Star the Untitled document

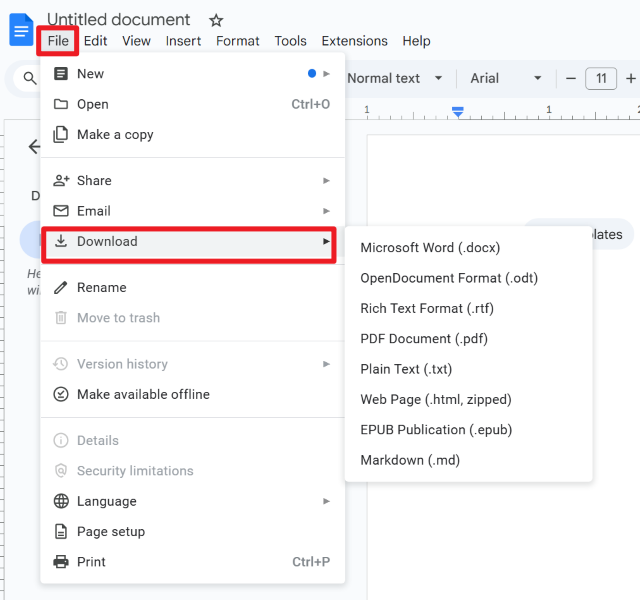216,20
